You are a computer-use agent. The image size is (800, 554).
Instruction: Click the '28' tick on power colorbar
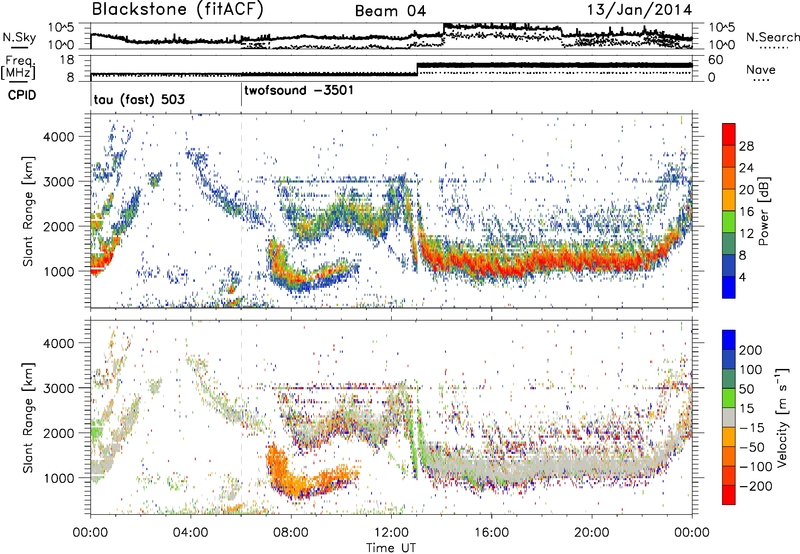[746, 146]
